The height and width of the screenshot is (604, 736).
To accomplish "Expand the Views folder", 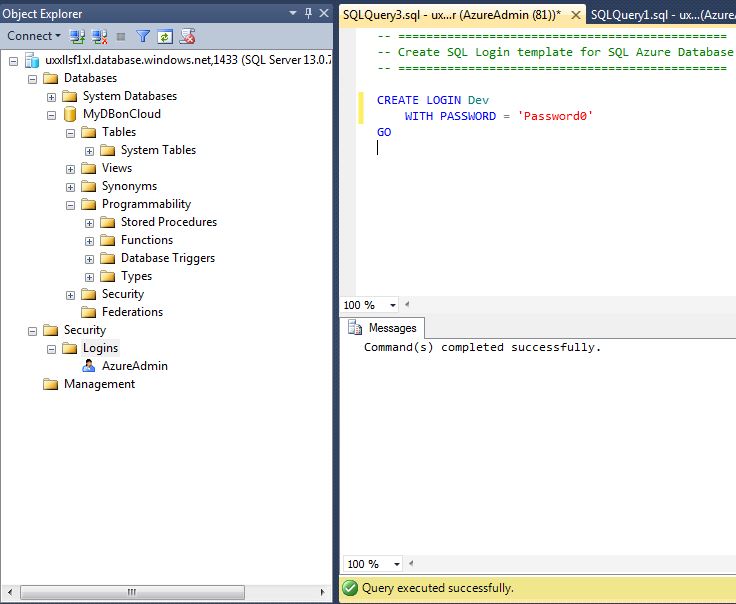I will pos(70,169).
